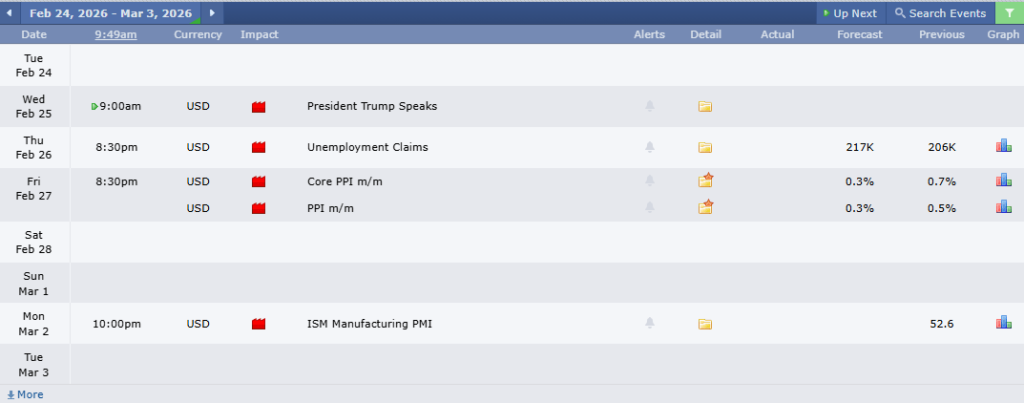Open graph for PPI m/m
Screen dimensions: 1024x403
(1003, 207)
